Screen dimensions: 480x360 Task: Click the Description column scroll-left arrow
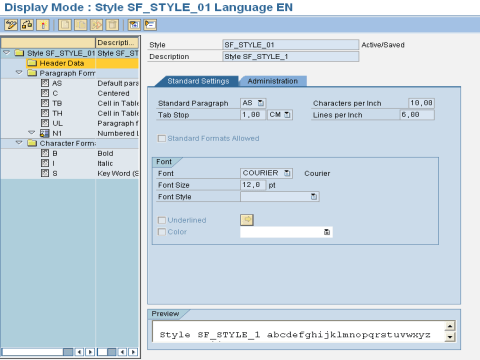pos(122,352)
